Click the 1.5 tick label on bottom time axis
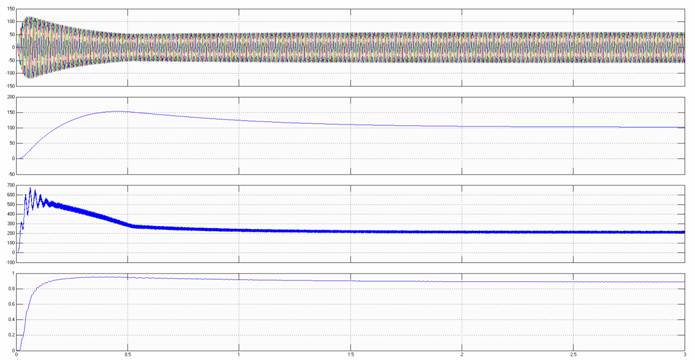 click(x=351, y=355)
